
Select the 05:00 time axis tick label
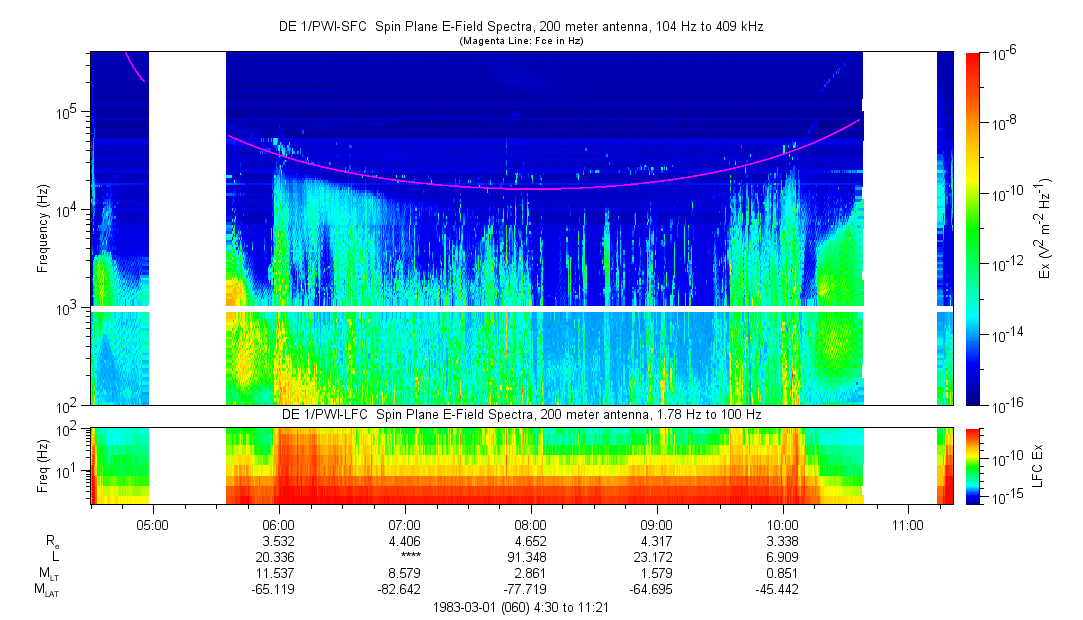click(x=152, y=522)
